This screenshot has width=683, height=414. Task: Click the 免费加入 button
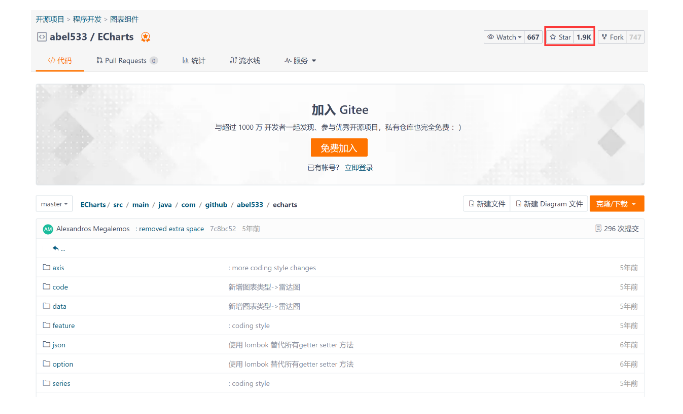(339, 148)
